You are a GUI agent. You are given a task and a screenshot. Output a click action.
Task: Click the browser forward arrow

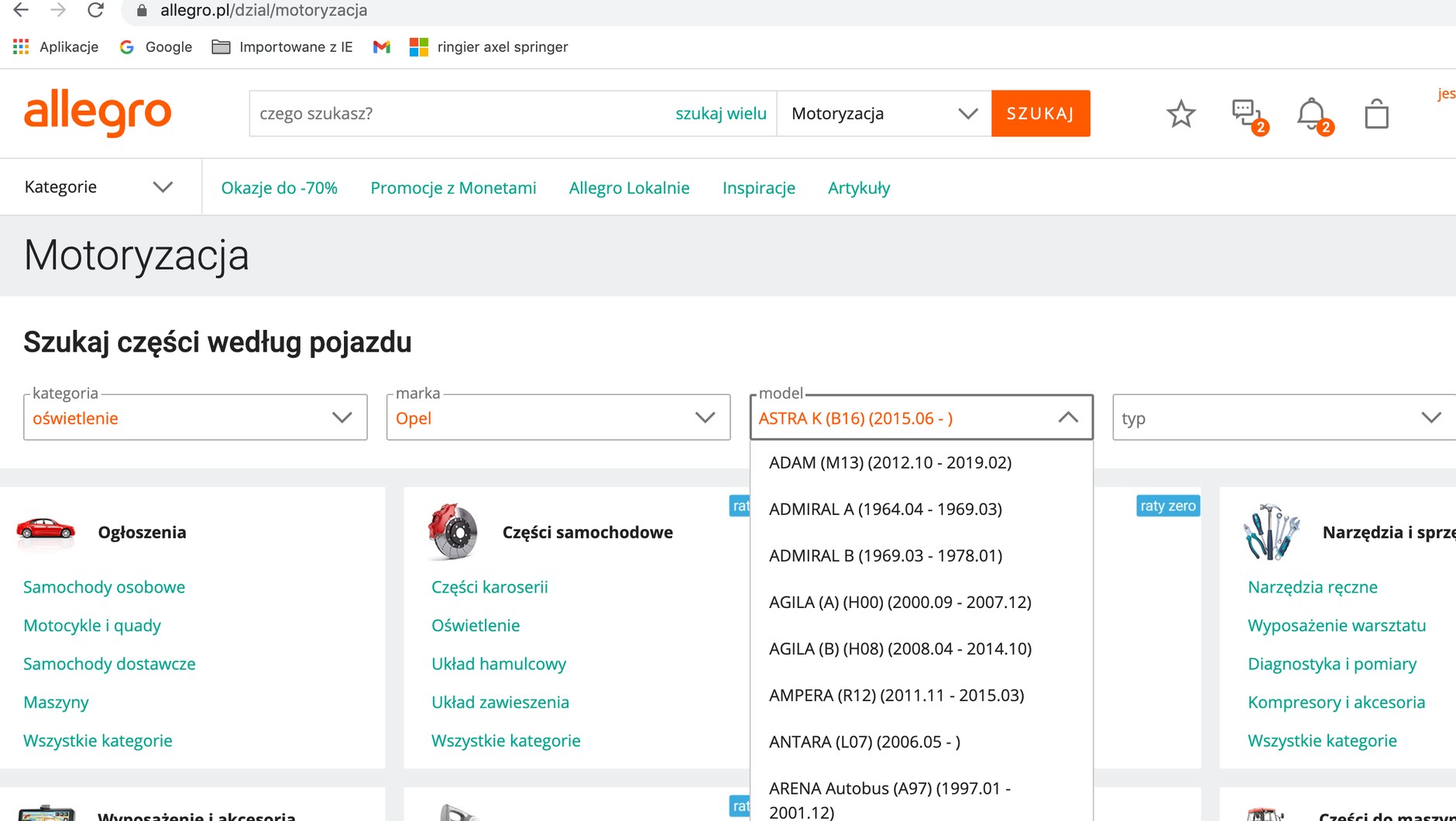(58, 10)
